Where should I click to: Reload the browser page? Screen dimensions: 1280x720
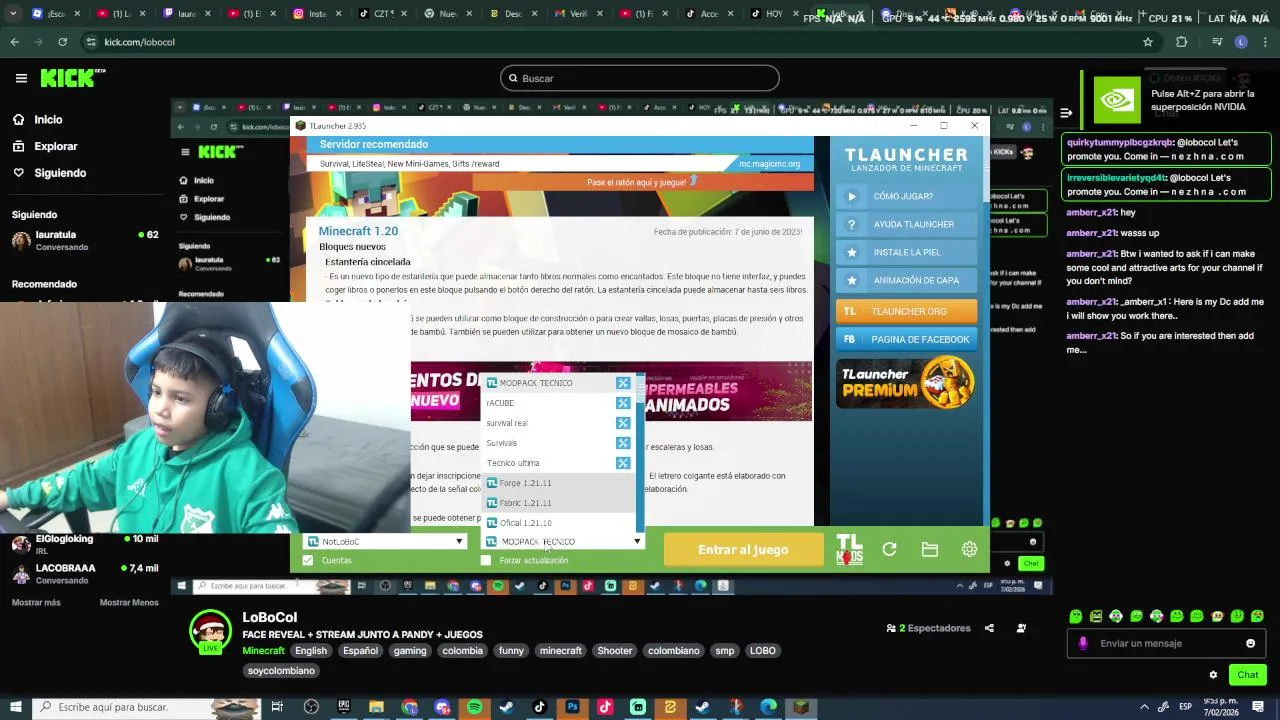[63, 42]
